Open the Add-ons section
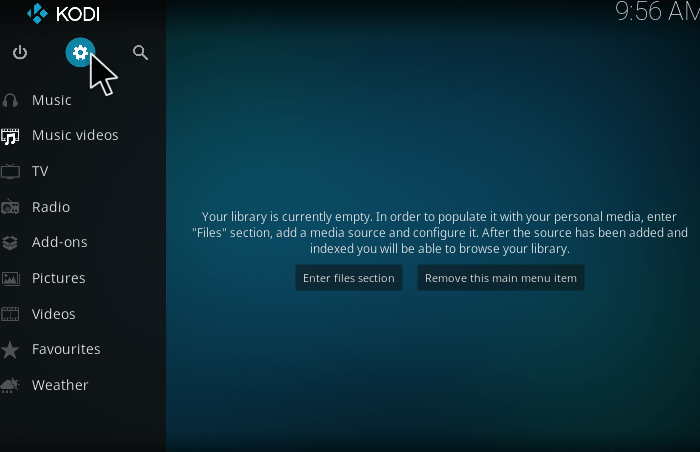Image resolution: width=700 pixels, height=452 pixels. (60, 242)
